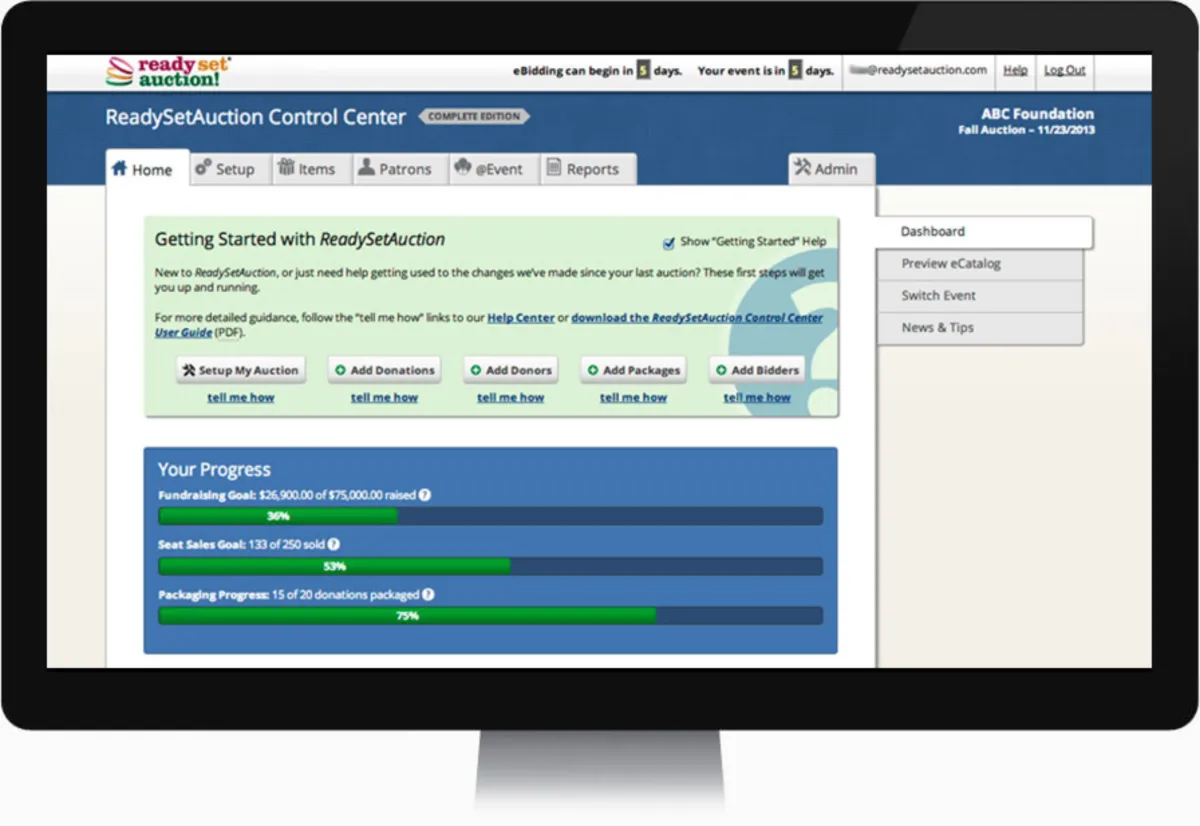Click the plus icon on Add Bidders
Viewport: 1200px width, 826px height.
point(721,370)
